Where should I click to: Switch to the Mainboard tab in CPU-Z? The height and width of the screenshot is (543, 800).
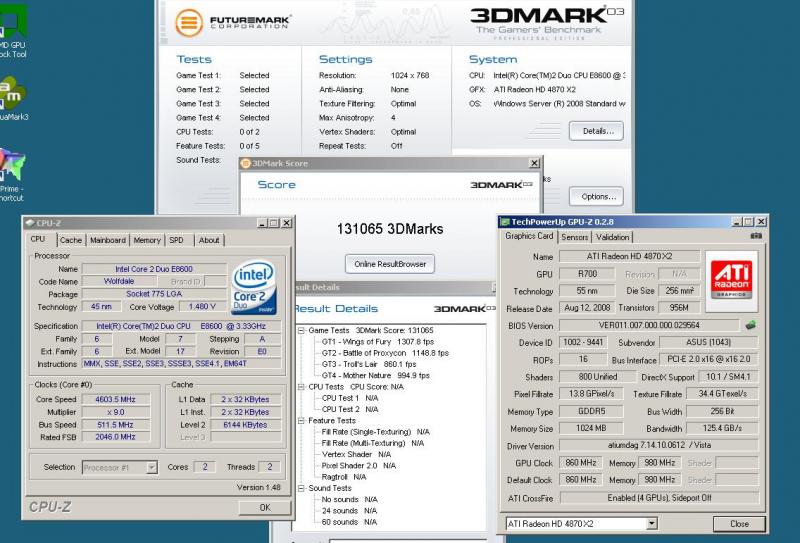tap(108, 240)
